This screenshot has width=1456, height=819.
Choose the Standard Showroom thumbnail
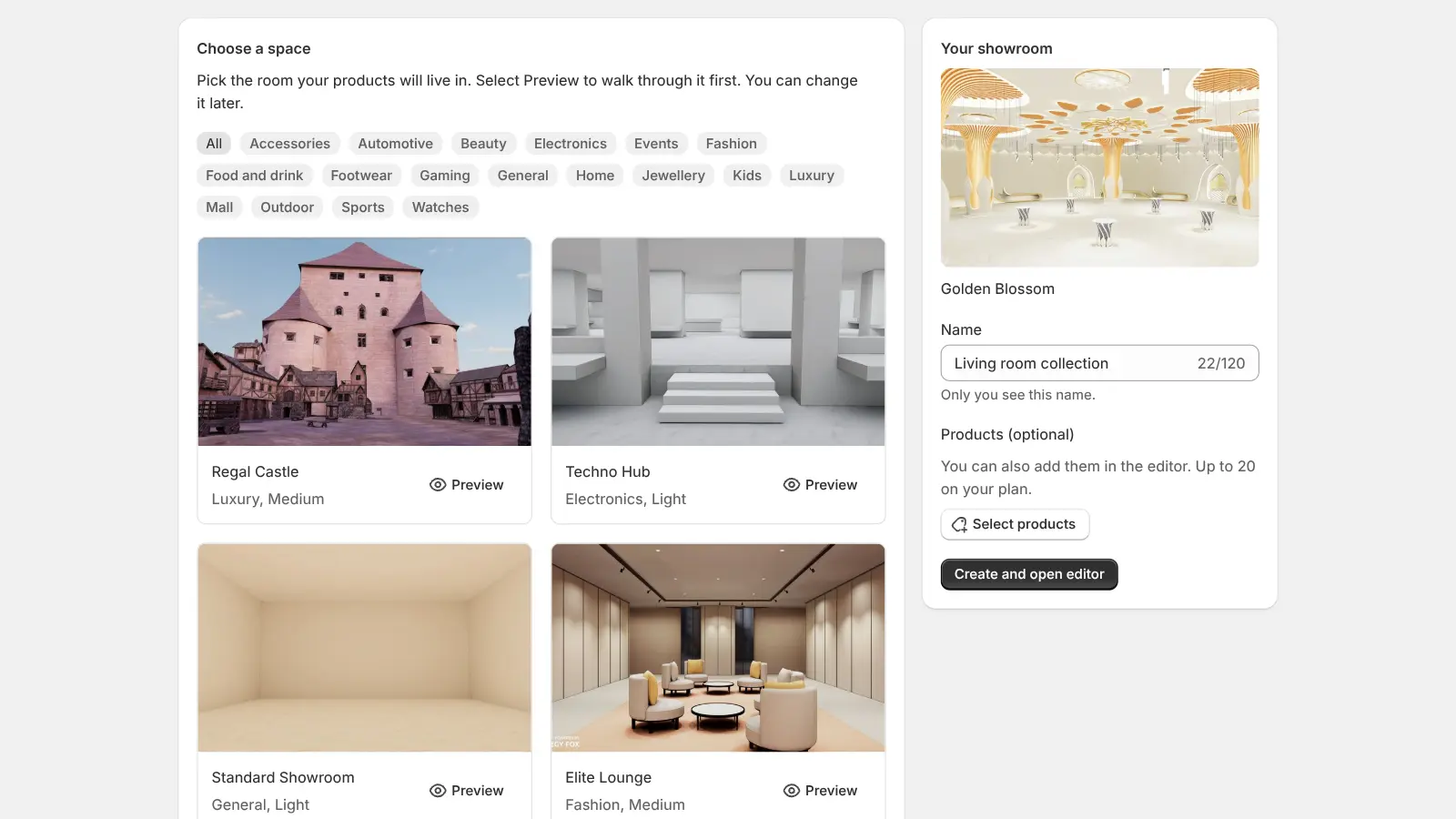coord(364,648)
